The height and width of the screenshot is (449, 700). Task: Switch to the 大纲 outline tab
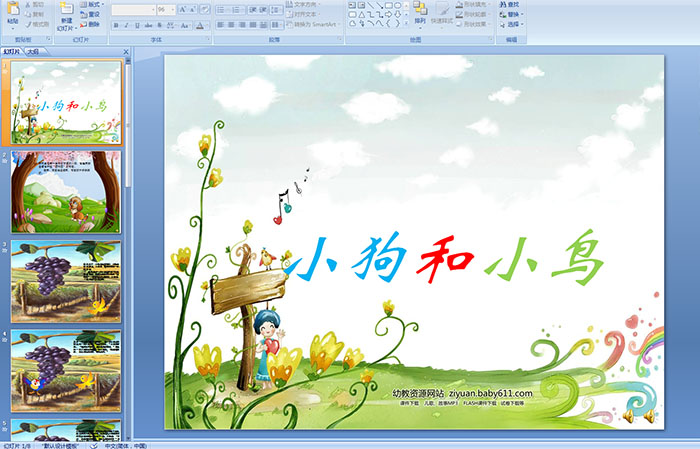click(34, 50)
